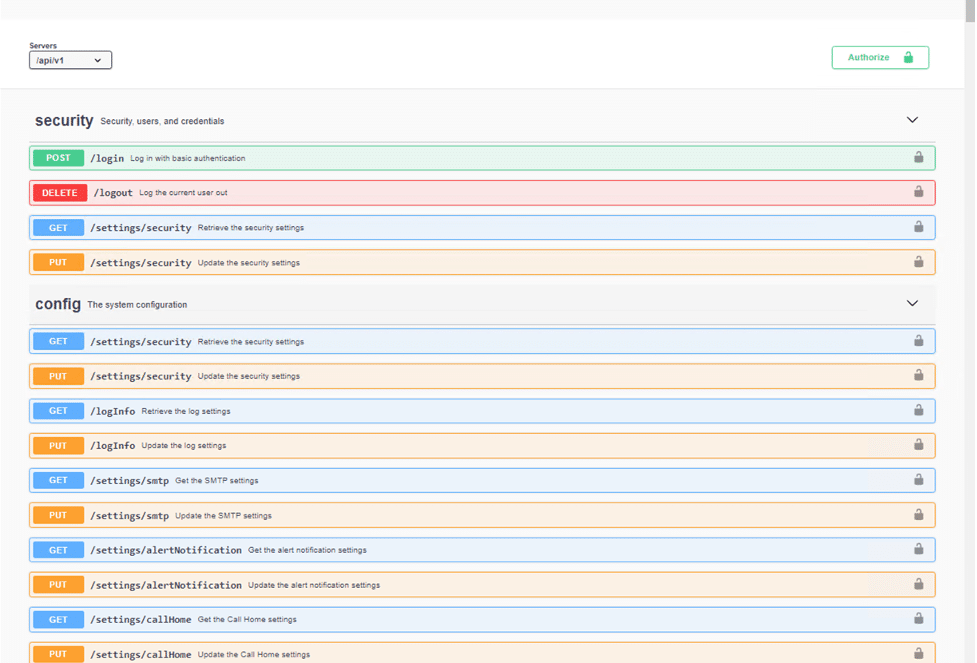Click the lock icon on PUT /logInfo row
Viewport: 977px width, 663px height.
(918, 444)
